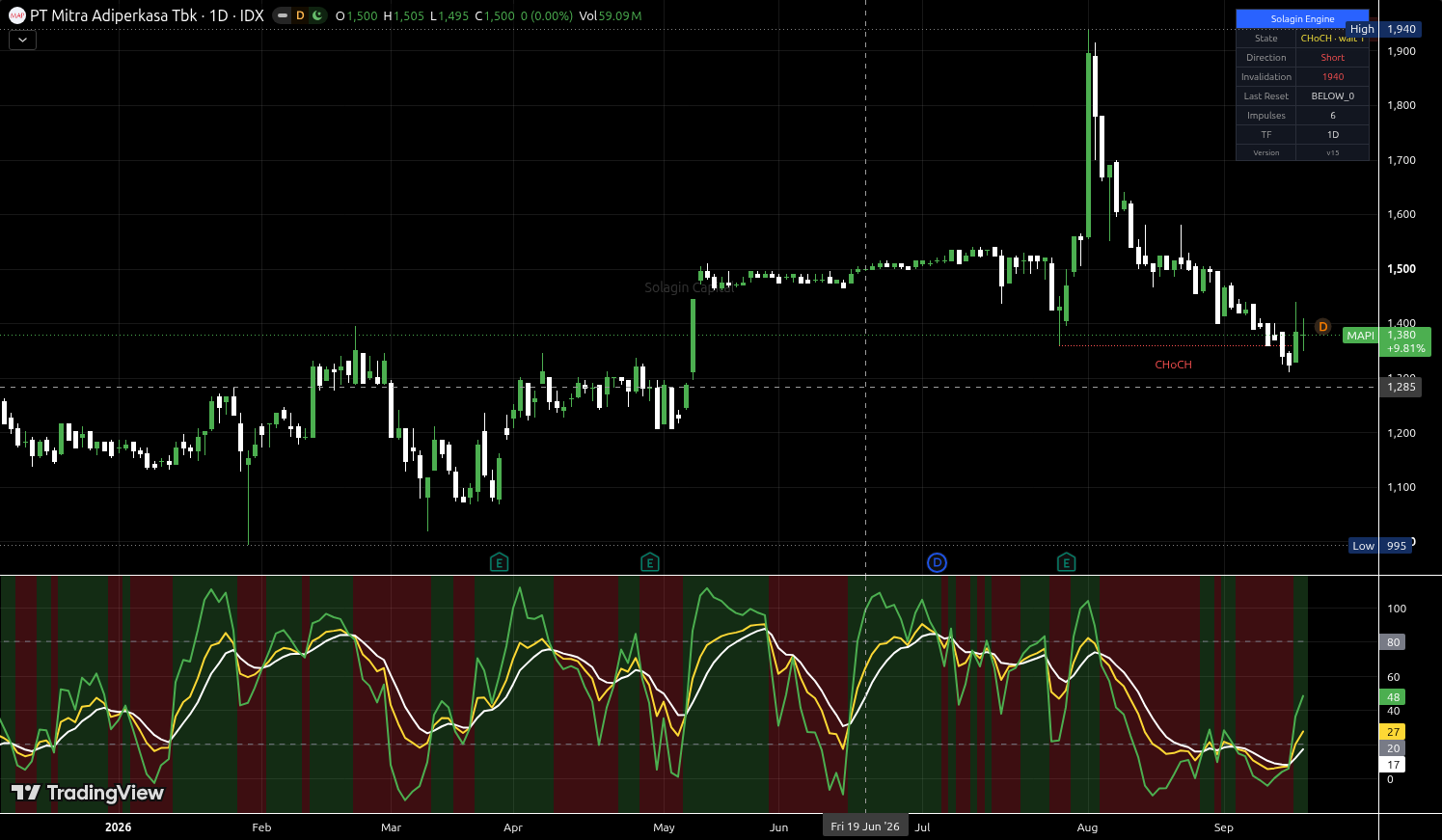Click the yellow 27 oscillator value label
Image resolution: width=1442 pixels, height=840 pixels.
[1393, 732]
